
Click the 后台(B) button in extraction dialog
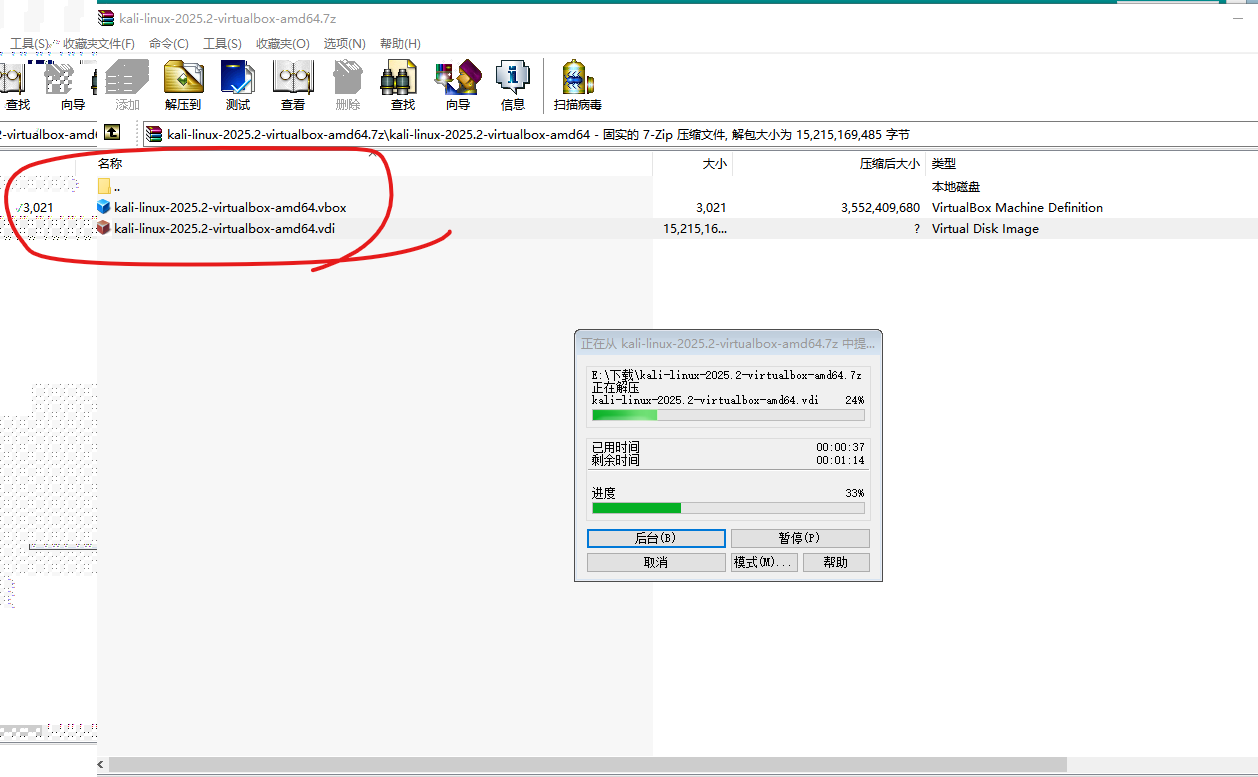656,538
